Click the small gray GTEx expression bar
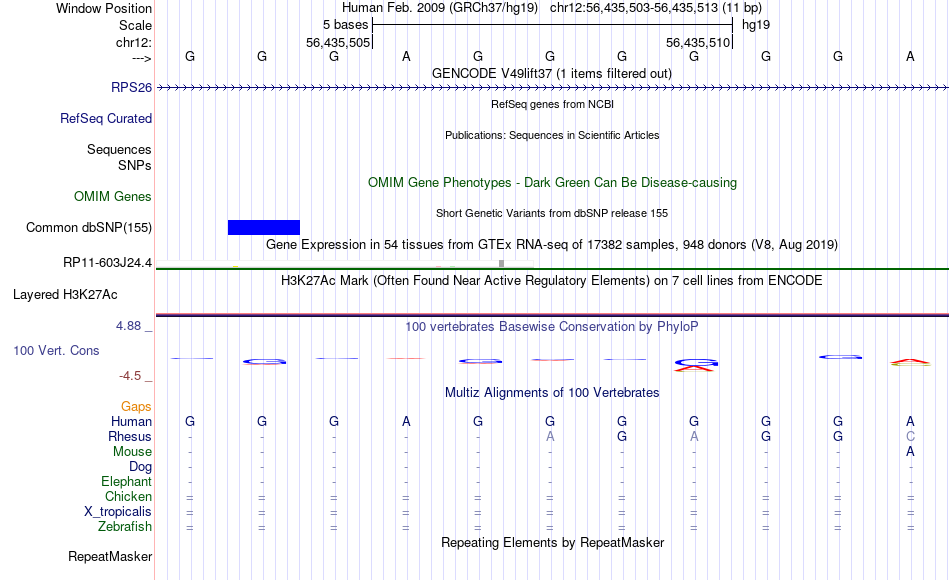950x580 pixels. point(501,263)
